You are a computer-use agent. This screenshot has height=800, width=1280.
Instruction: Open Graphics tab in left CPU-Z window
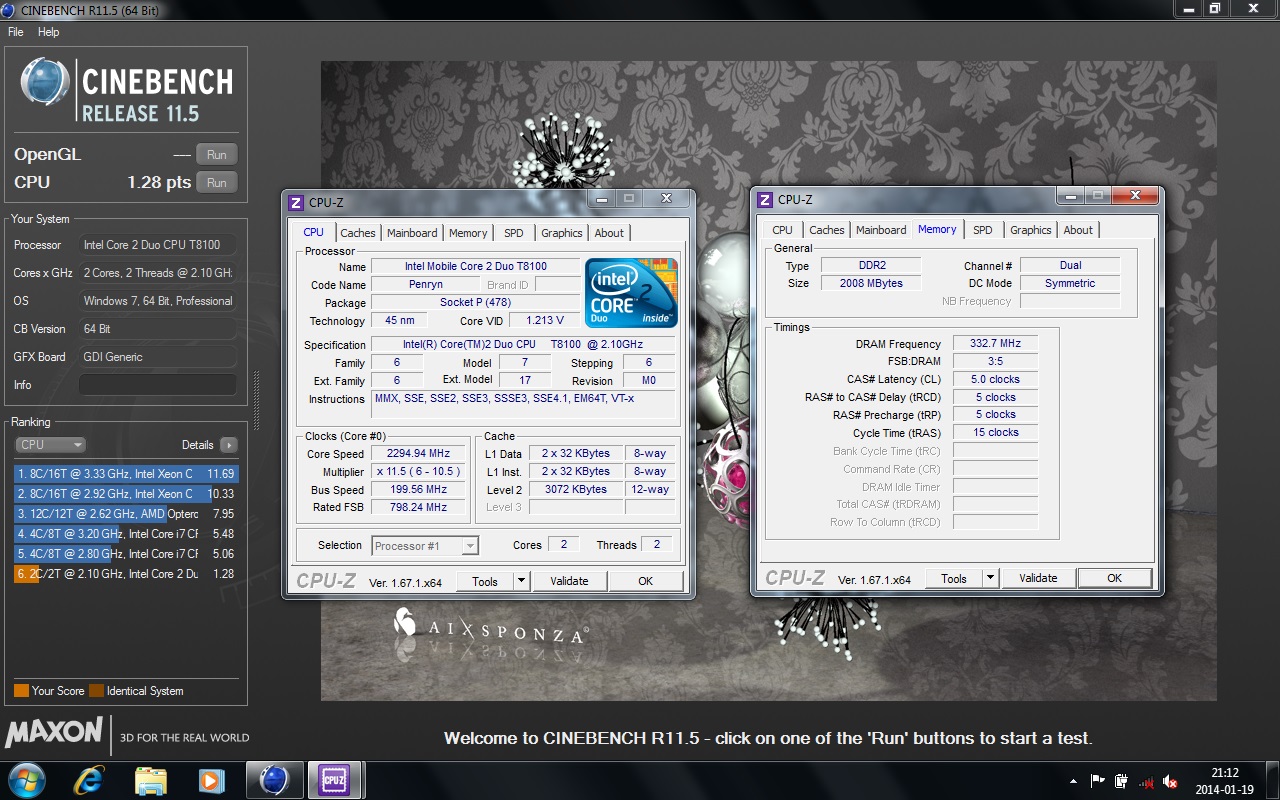tap(561, 233)
